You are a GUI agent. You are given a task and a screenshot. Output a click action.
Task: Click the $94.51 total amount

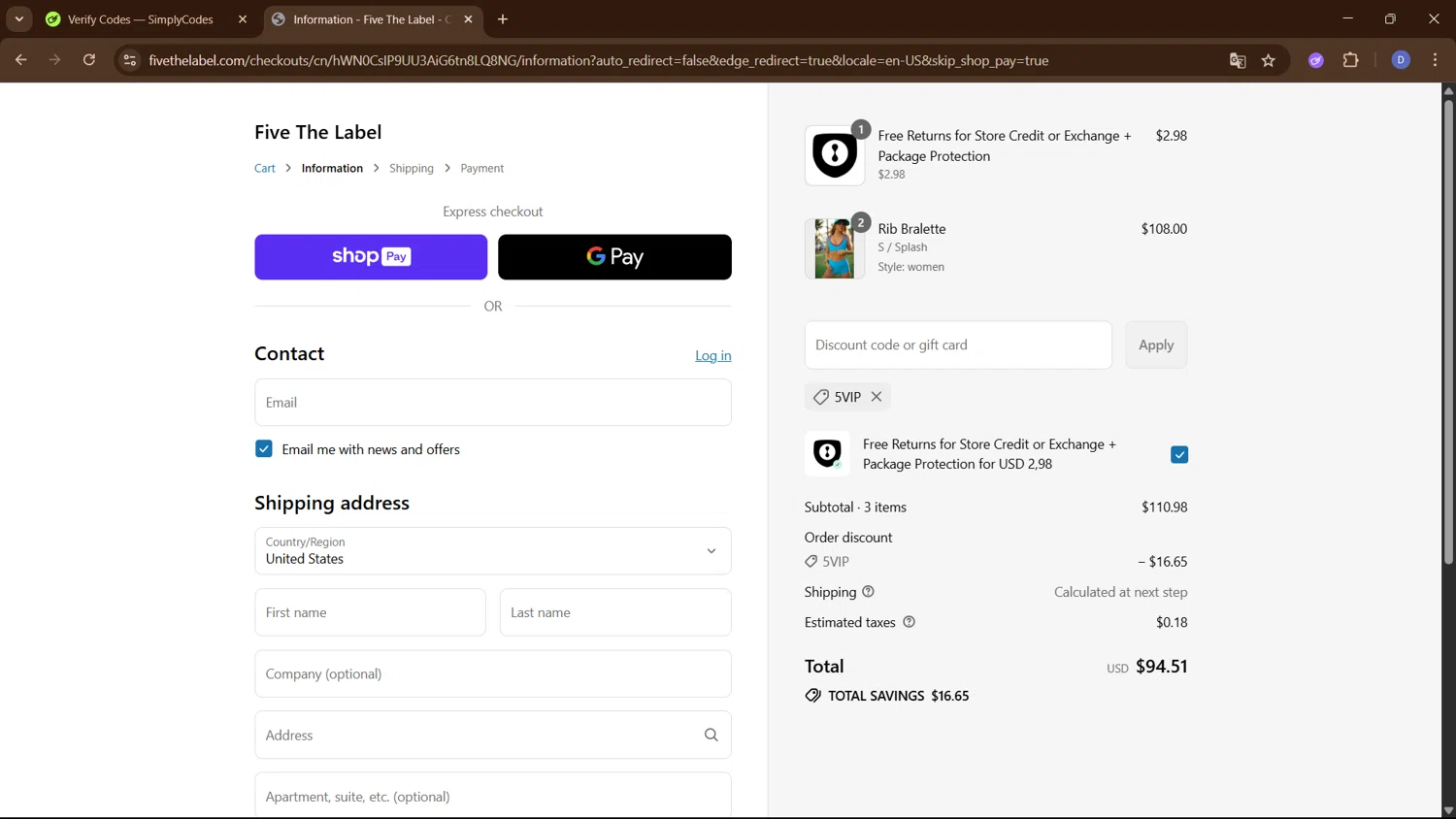coord(1162,667)
